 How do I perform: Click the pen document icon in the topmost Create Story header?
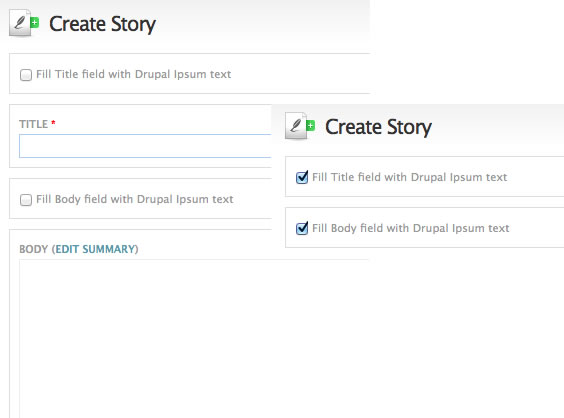point(19,23)
